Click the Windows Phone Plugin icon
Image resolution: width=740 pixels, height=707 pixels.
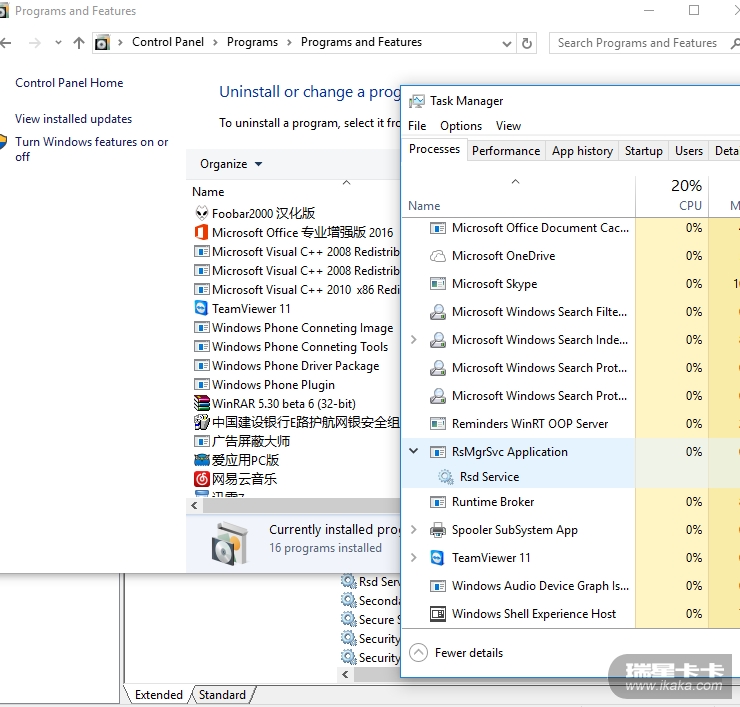(x=202, y=384)
